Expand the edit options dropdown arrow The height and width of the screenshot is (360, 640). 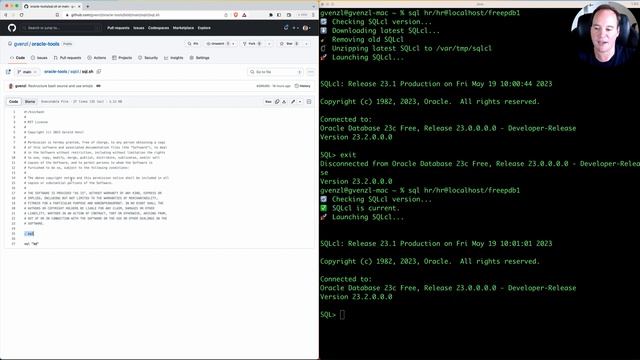[x=300, y=102]
